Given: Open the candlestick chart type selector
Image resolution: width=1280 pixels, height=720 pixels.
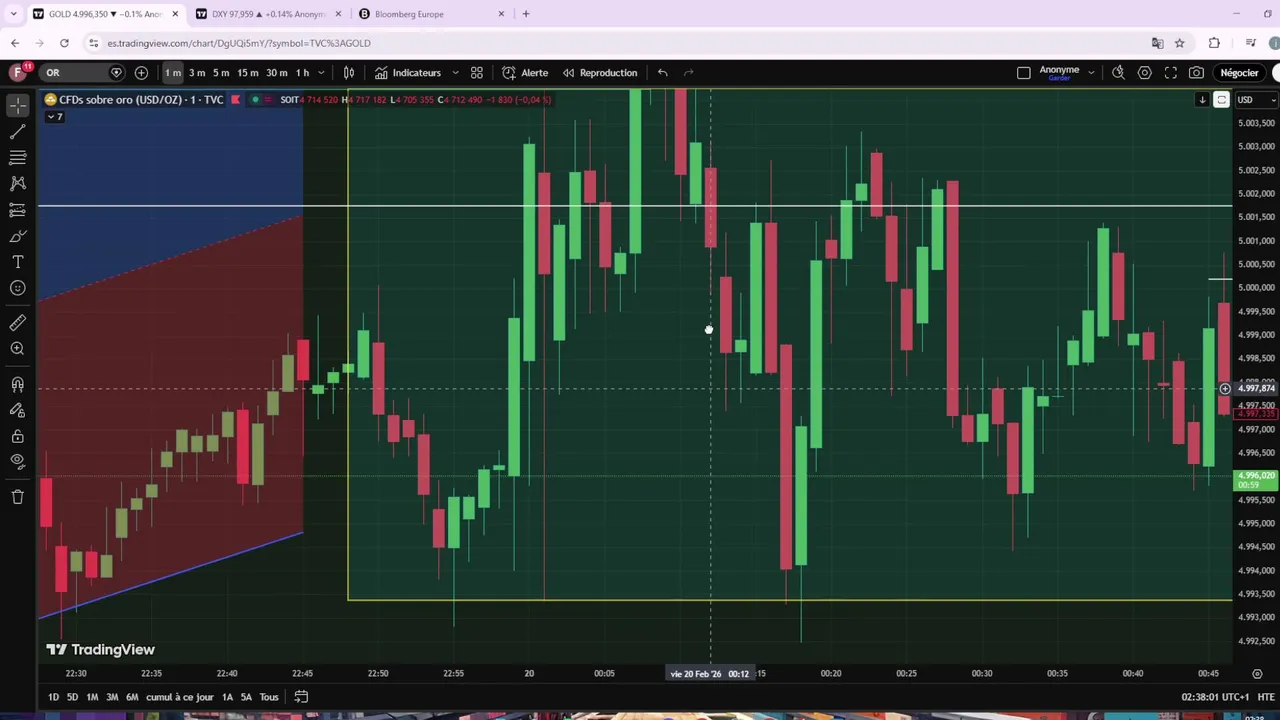Looking at the screenshot, I should point(349,72).
